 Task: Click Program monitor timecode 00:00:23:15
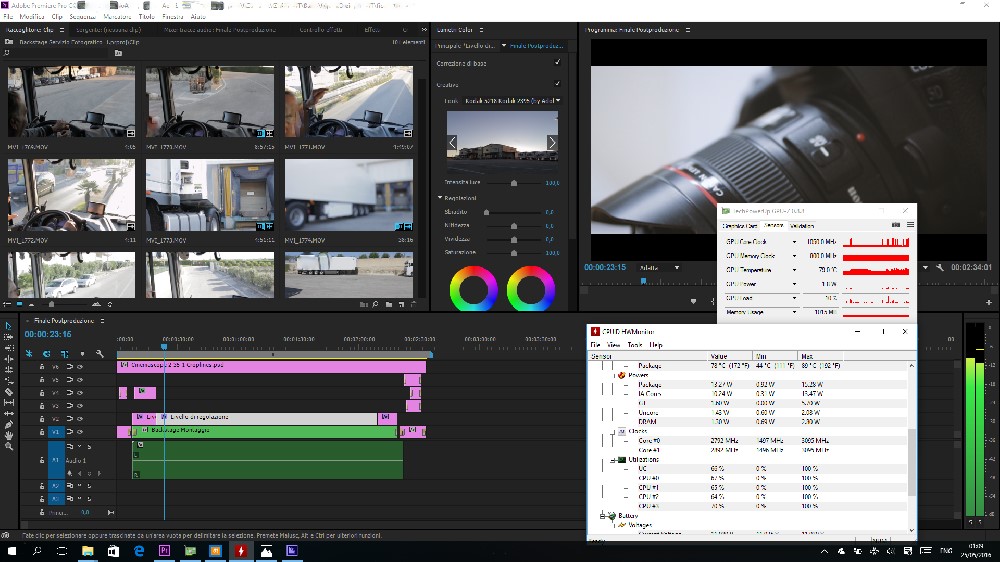pyautogui.click(x=605, y=267)
